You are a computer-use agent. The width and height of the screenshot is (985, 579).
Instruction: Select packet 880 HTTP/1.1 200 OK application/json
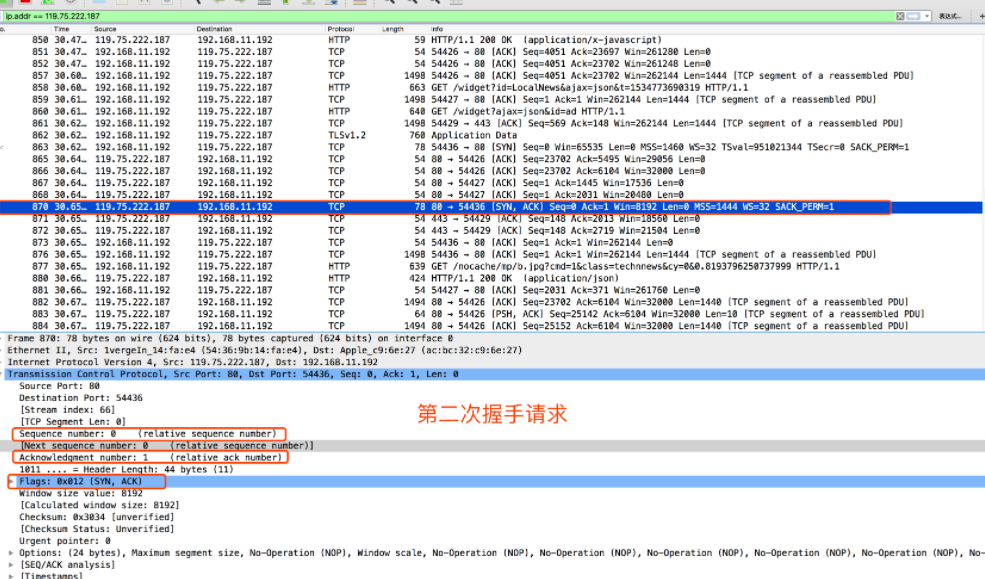(x=492, y=279)
